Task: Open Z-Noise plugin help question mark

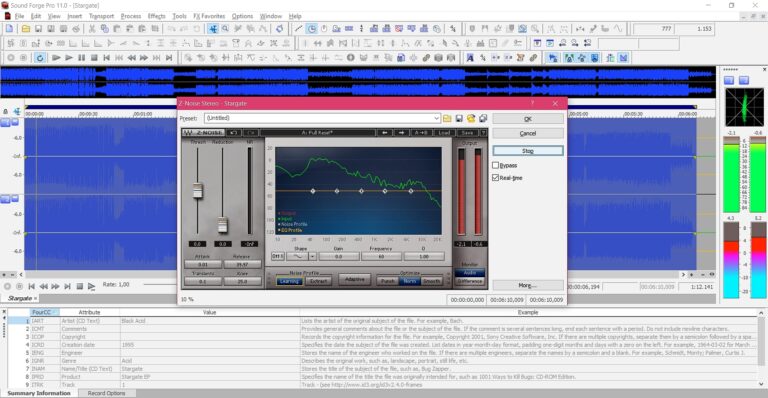Action: 483,133
